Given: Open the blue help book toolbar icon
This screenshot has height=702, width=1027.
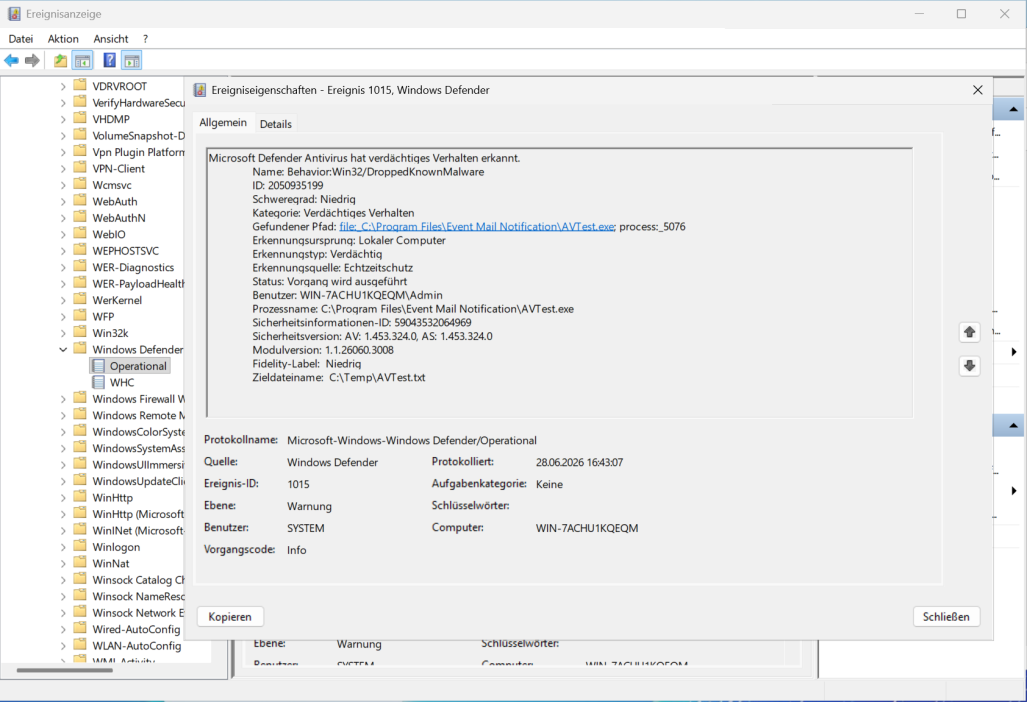Looking at the screenshot, I should tap(109, 61).
